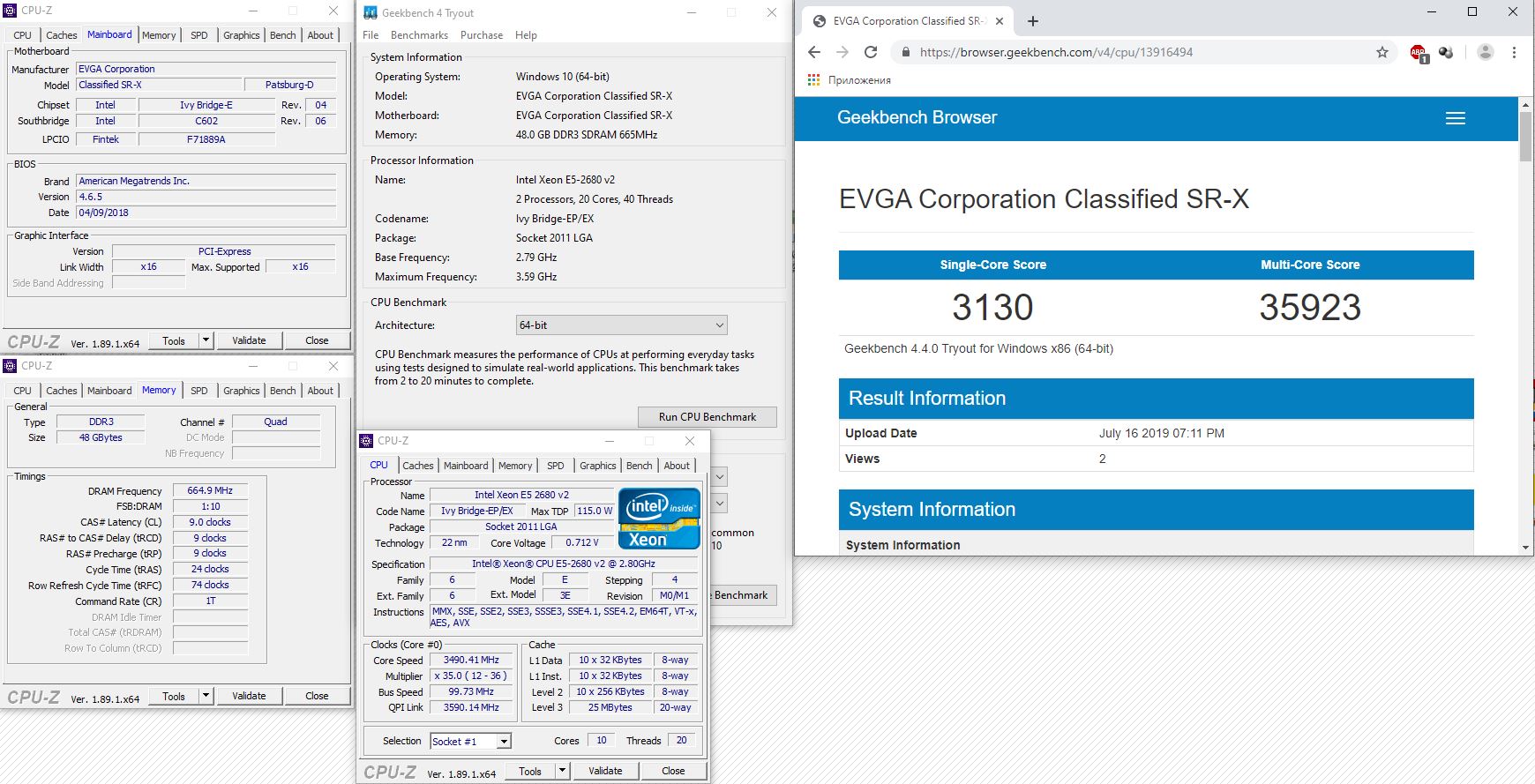1535x784 pixels.
Task: Bookmark this page with the star icon
Action: tap(1382, 52)
